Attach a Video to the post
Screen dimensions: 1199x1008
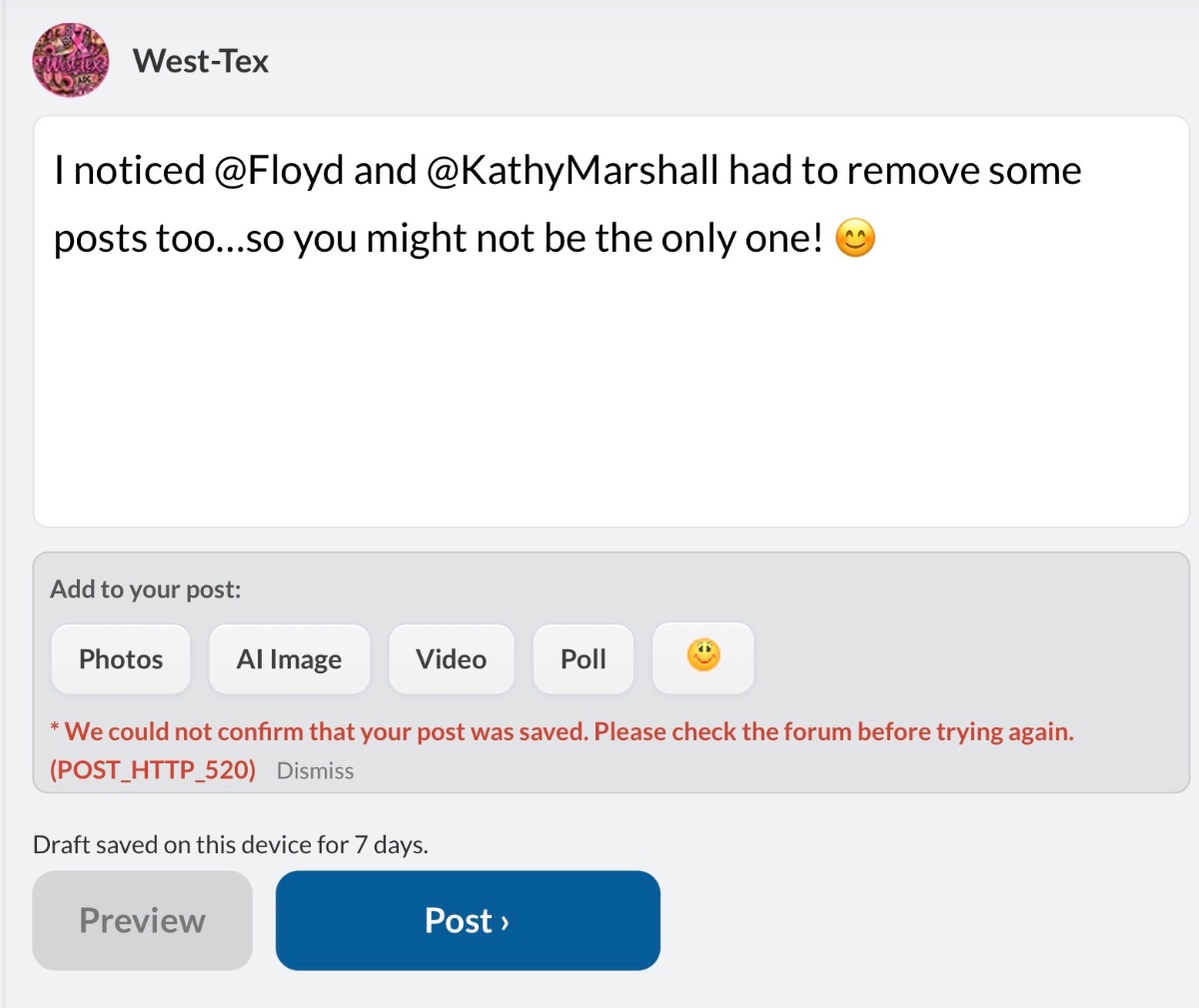point(452,658)
